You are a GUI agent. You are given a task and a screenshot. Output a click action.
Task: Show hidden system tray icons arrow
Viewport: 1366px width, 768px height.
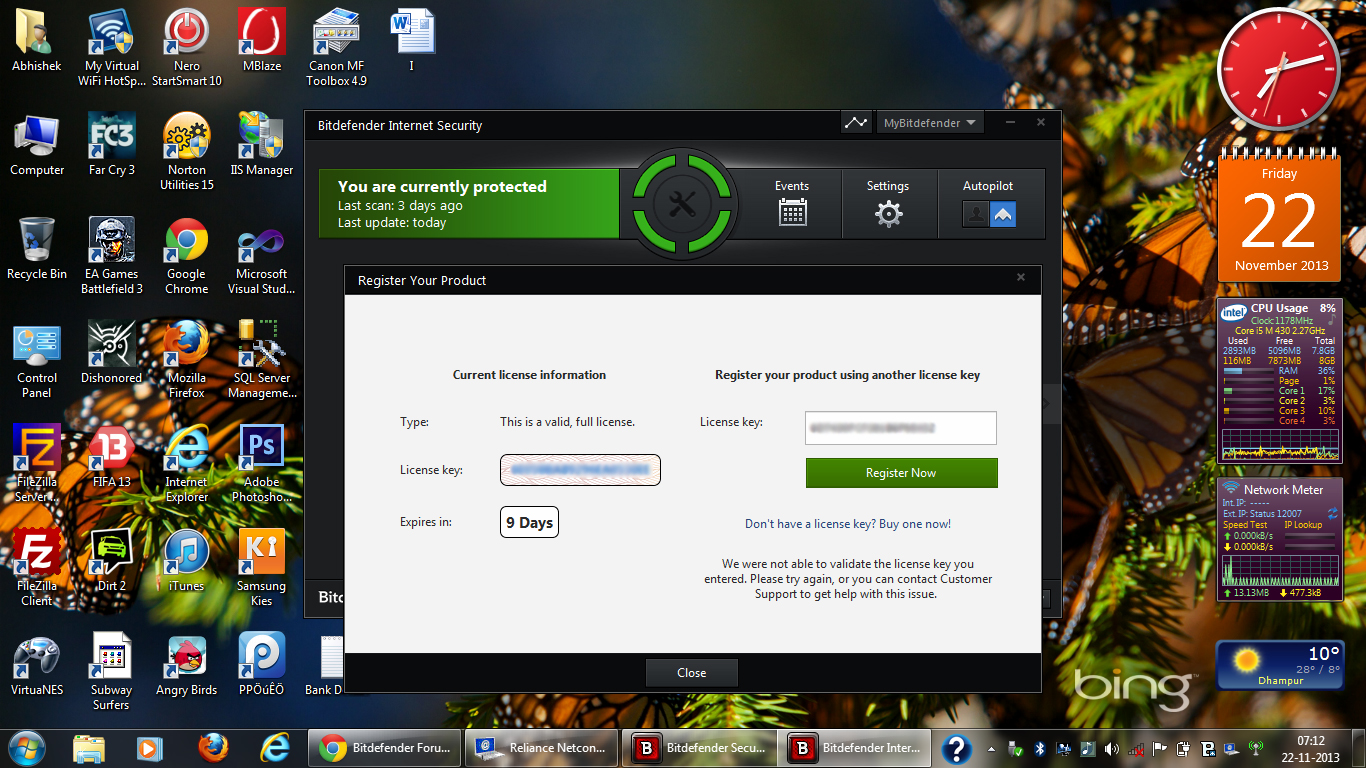[x=991, y=748]
